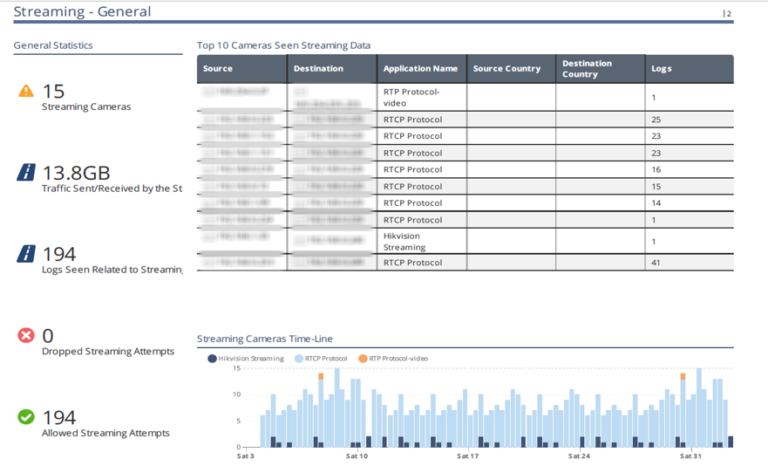This screenshot has height=466, width=768.
Task: Click the Logs cell showing 16
Action: pyautogui.click(x=690, y=170)
